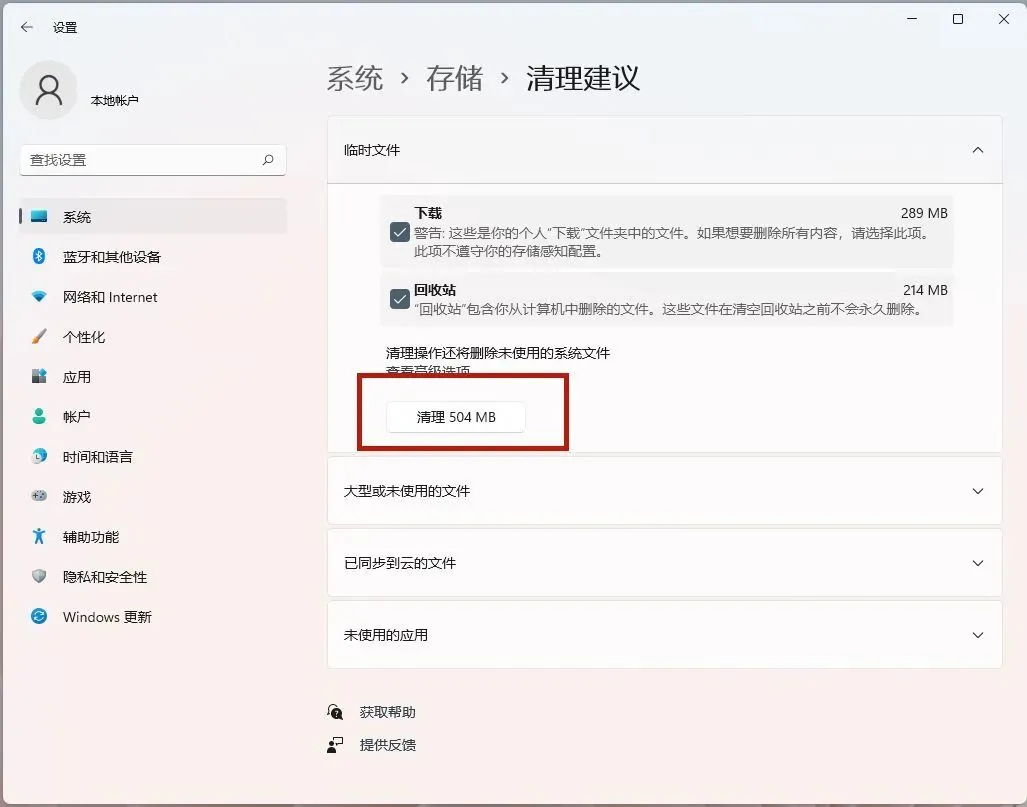Open 网络和 Internet settings icon

click(x=38, y=297)
